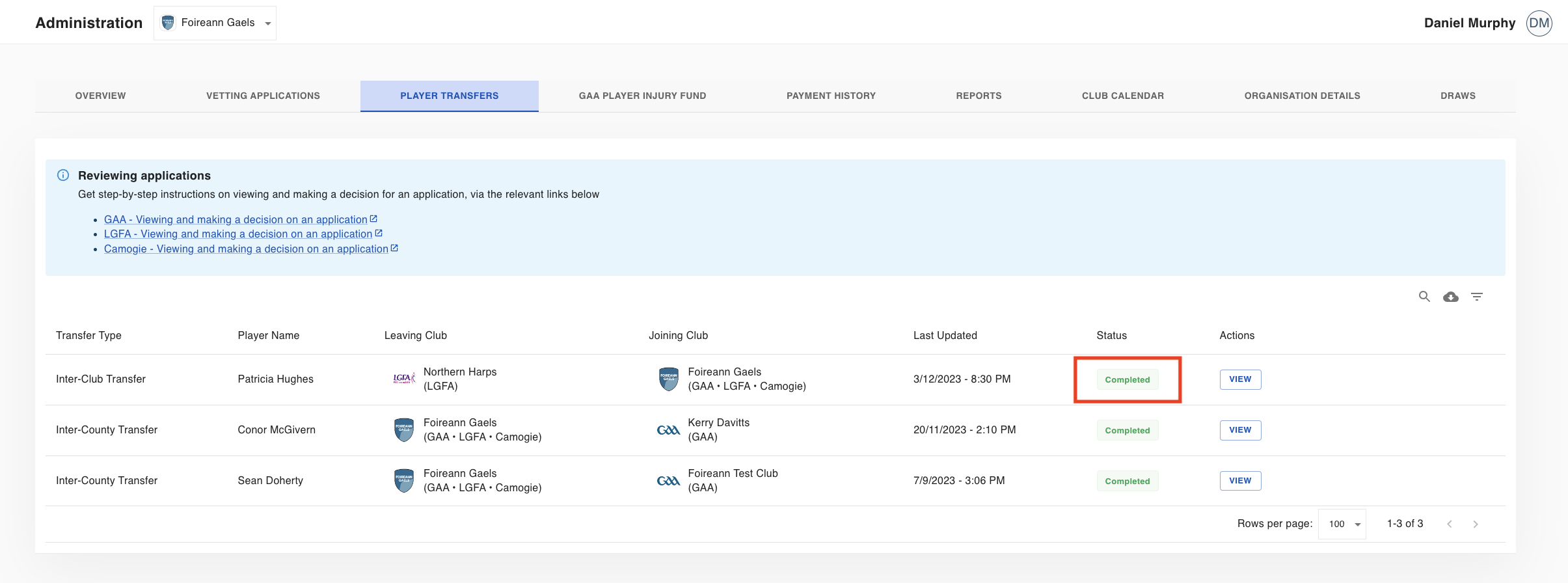The height and width of the screenshot is (583, 1568).
Task: Click Completed status for Patricia Hughes
Action: (1128, 379)
